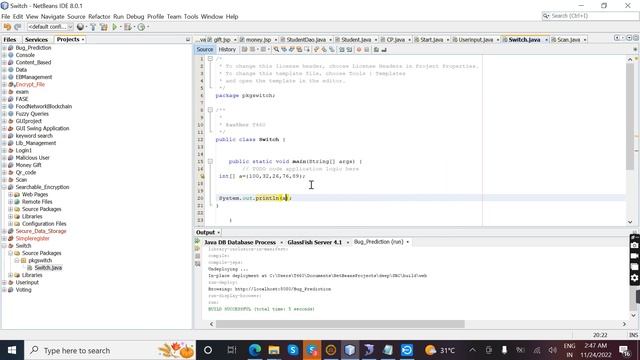Click the Clean and Build Project icon
The height and width of the screenshot is (360, 640).
[x=104, y=27]
